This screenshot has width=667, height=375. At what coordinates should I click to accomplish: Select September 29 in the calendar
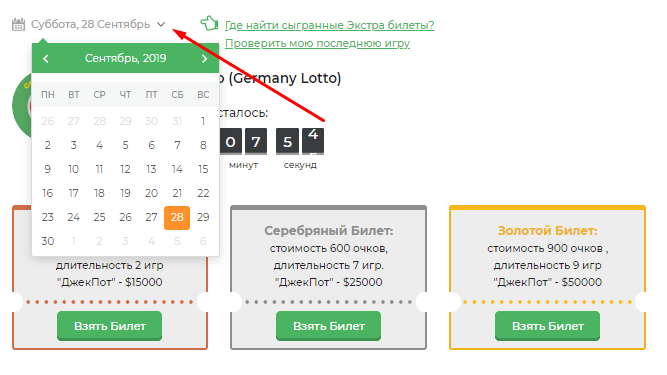(x=203, y=217)
